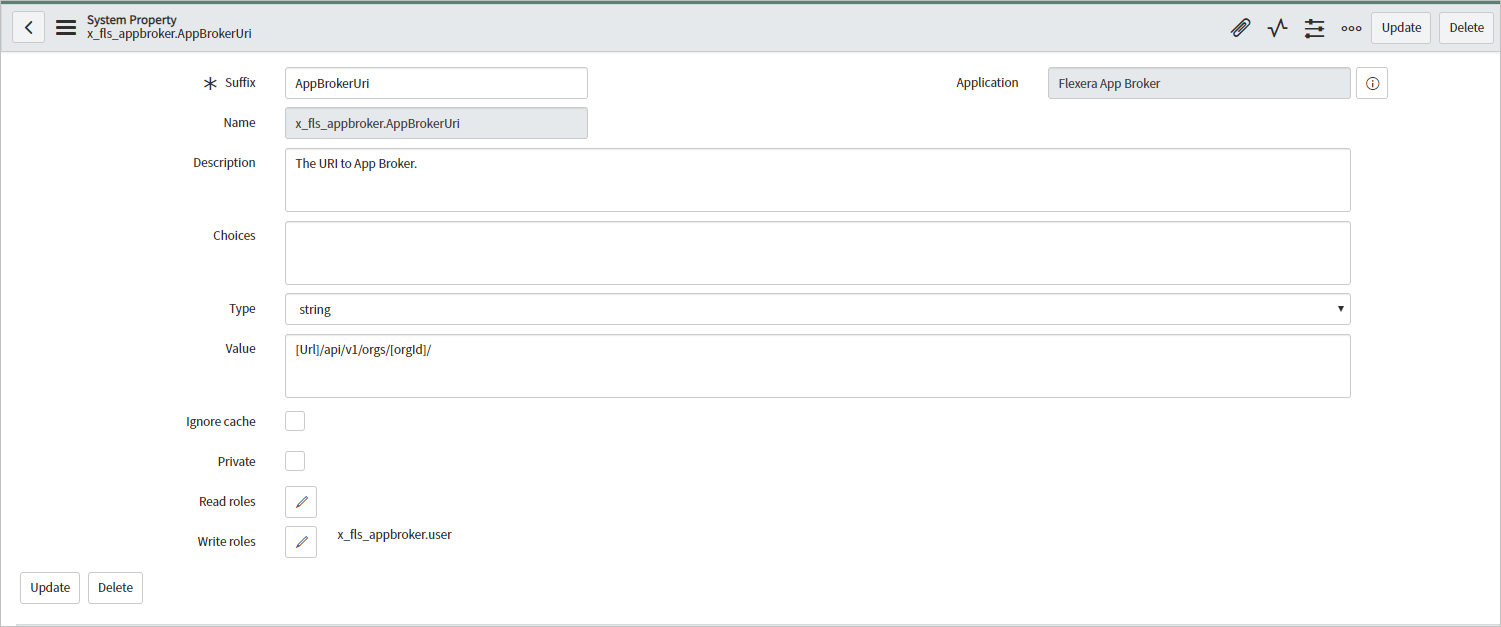1501x627 pixels.
Task: Click the Suffix field label
Action: [240, 83]
